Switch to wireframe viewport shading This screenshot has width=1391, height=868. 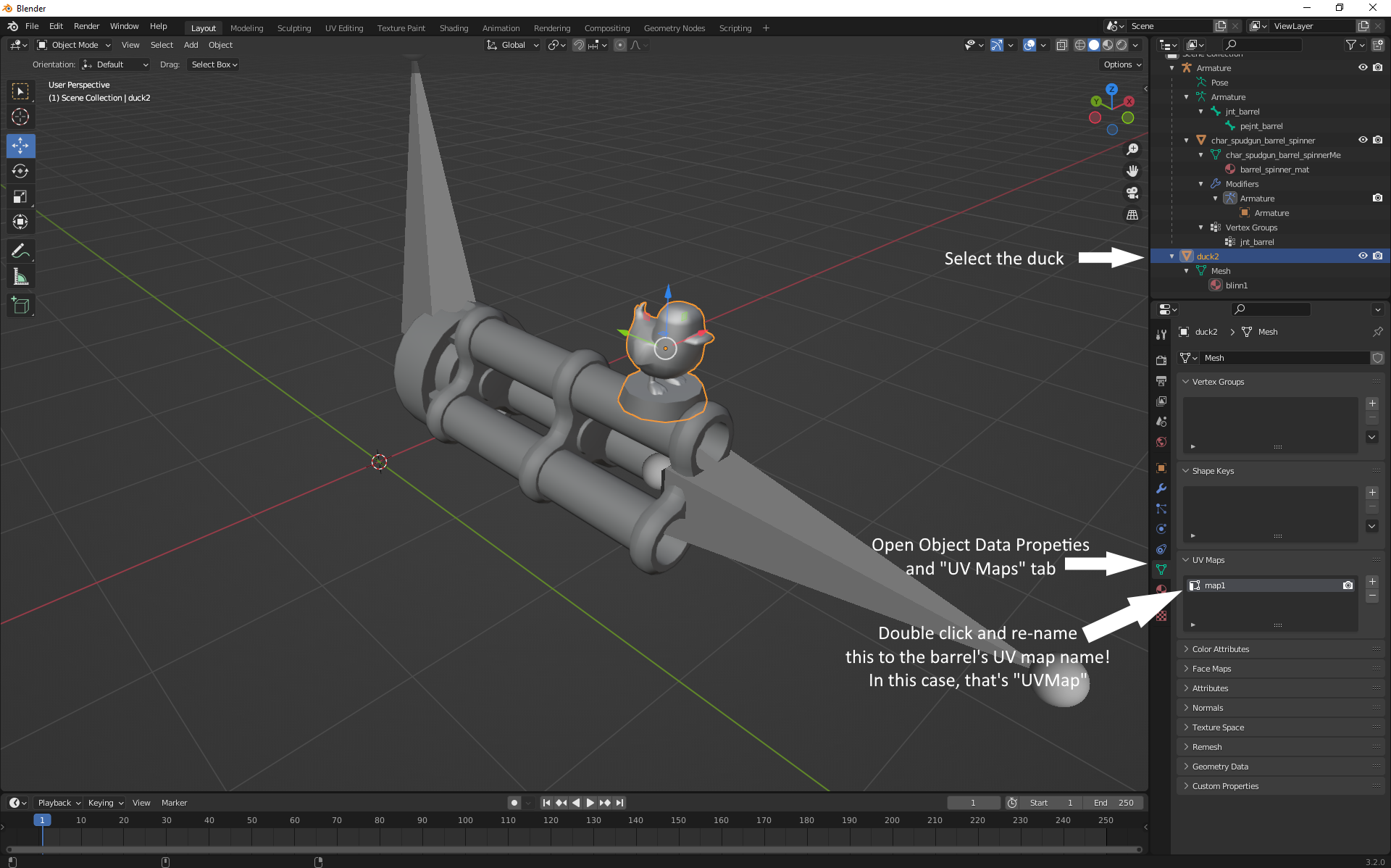pyautogui.click(x=1080, y=45)
